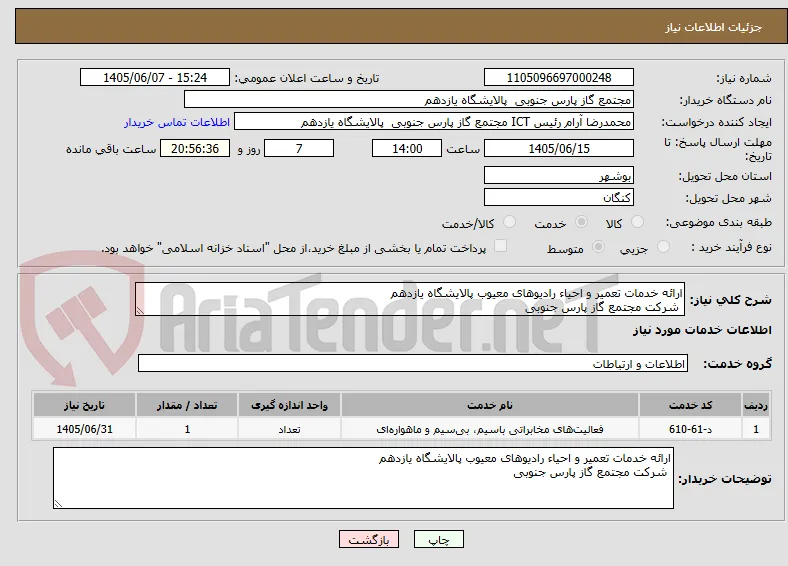Open اطلاعات تماس خریدار contact link

pos(177,122)
